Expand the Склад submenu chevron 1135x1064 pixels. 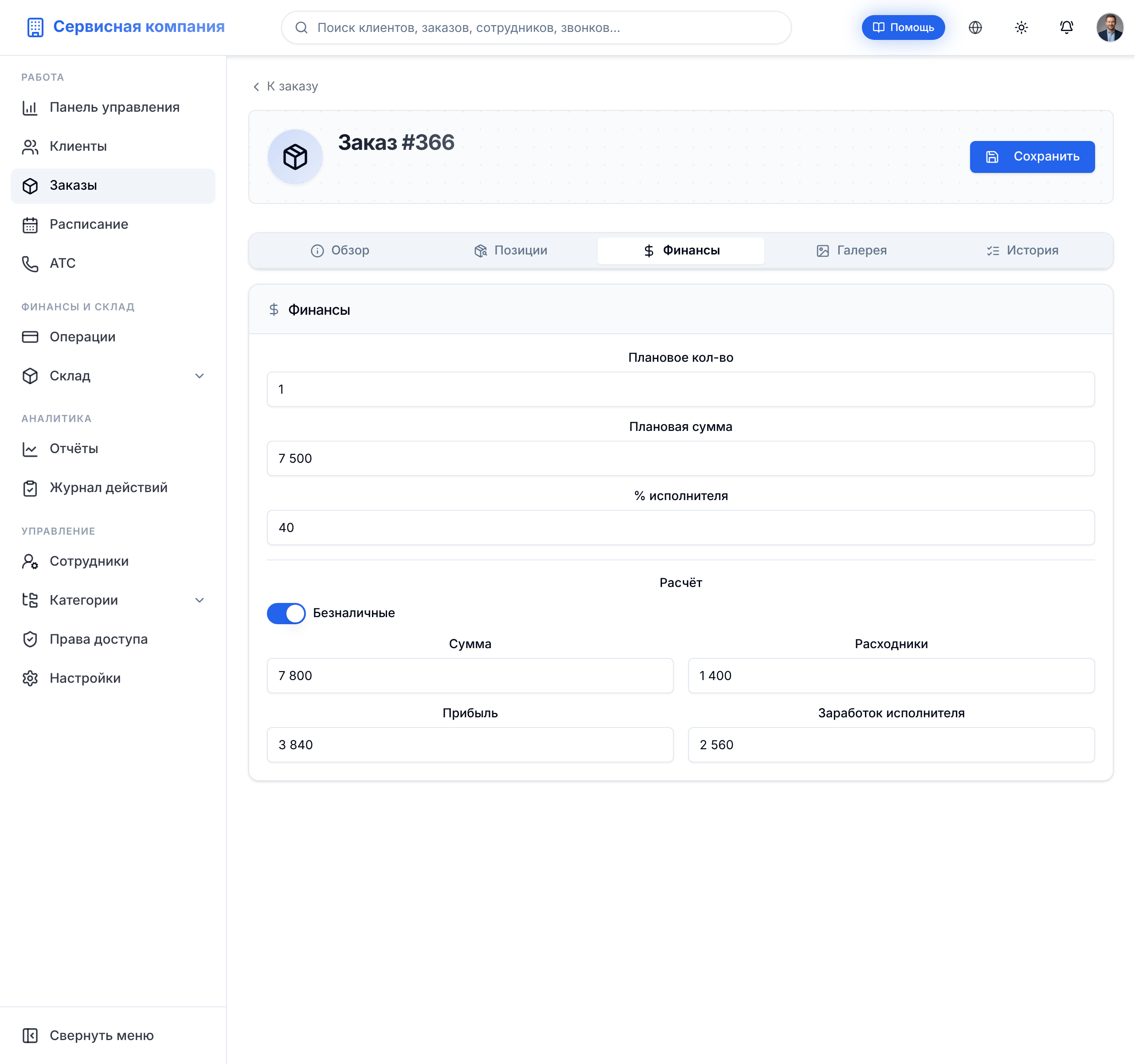(199, 376)
